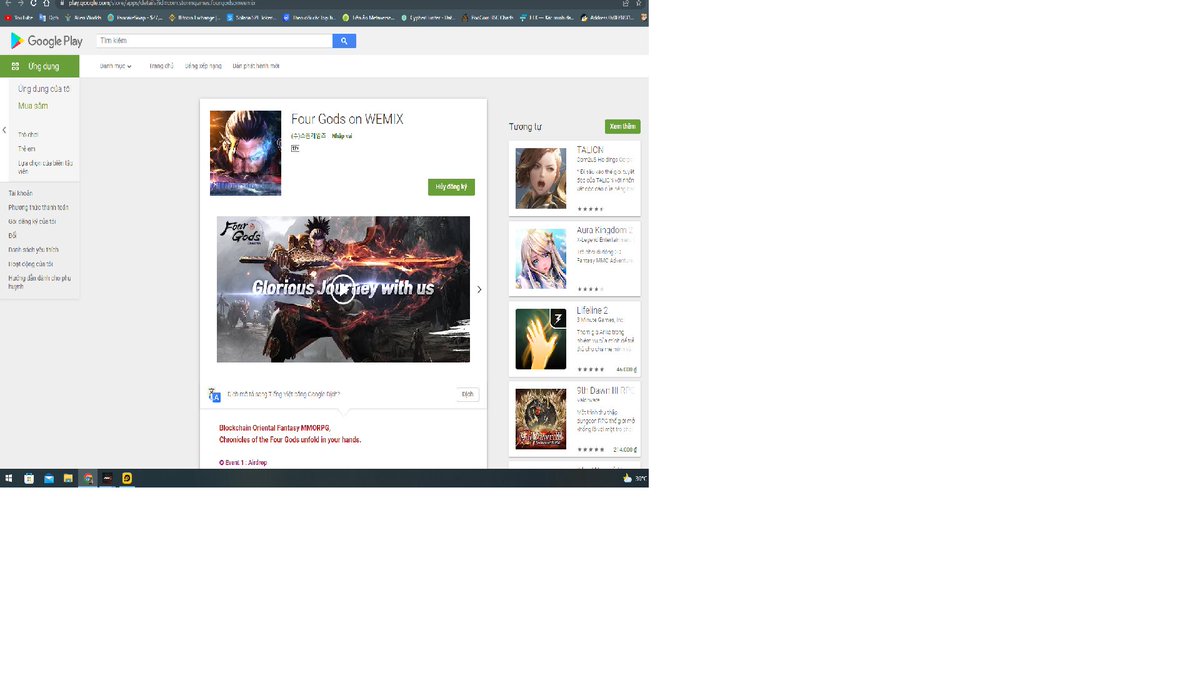
Task: Open the Bản phát hành mới tab
Action: click(256, 66)
